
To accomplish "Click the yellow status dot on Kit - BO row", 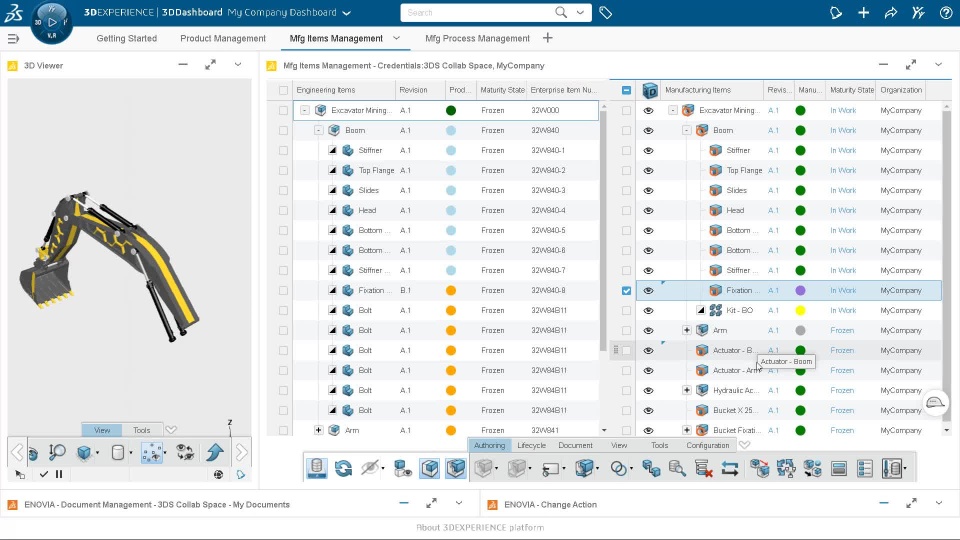I will pyautogui.click(x=800, y=310).
